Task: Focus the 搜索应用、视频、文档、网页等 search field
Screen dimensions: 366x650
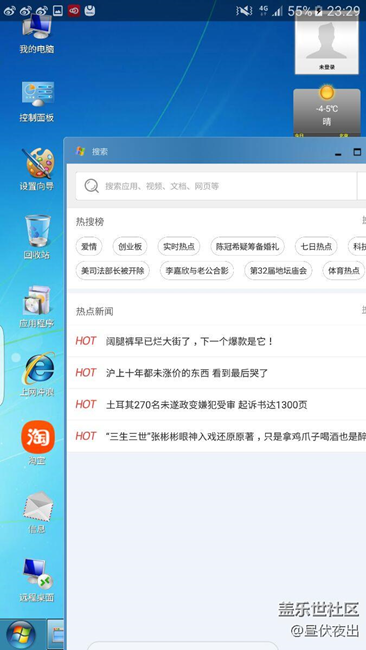Action: pyautogui.click(x=216, y=186)
